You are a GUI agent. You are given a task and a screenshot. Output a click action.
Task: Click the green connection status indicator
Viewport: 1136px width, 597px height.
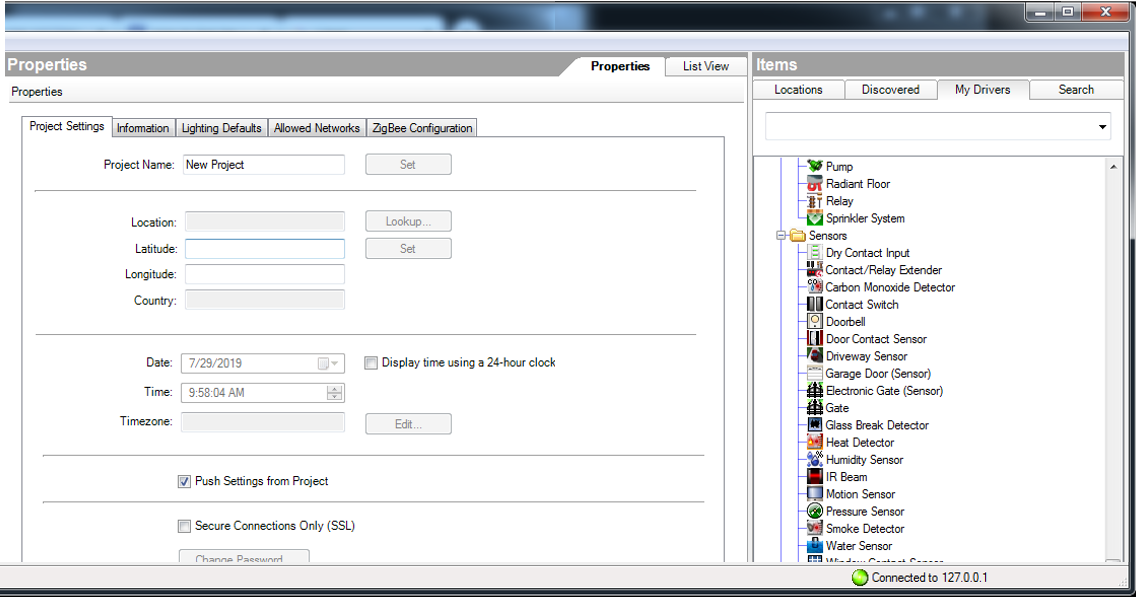(x=859, y=577)
